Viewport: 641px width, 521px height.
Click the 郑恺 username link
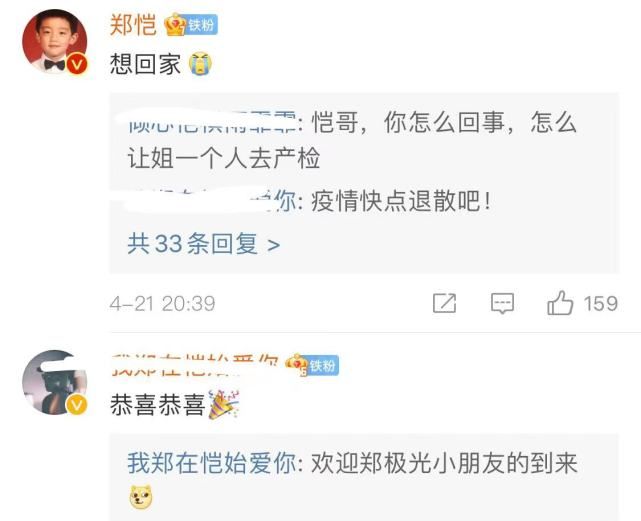(133, 25)
